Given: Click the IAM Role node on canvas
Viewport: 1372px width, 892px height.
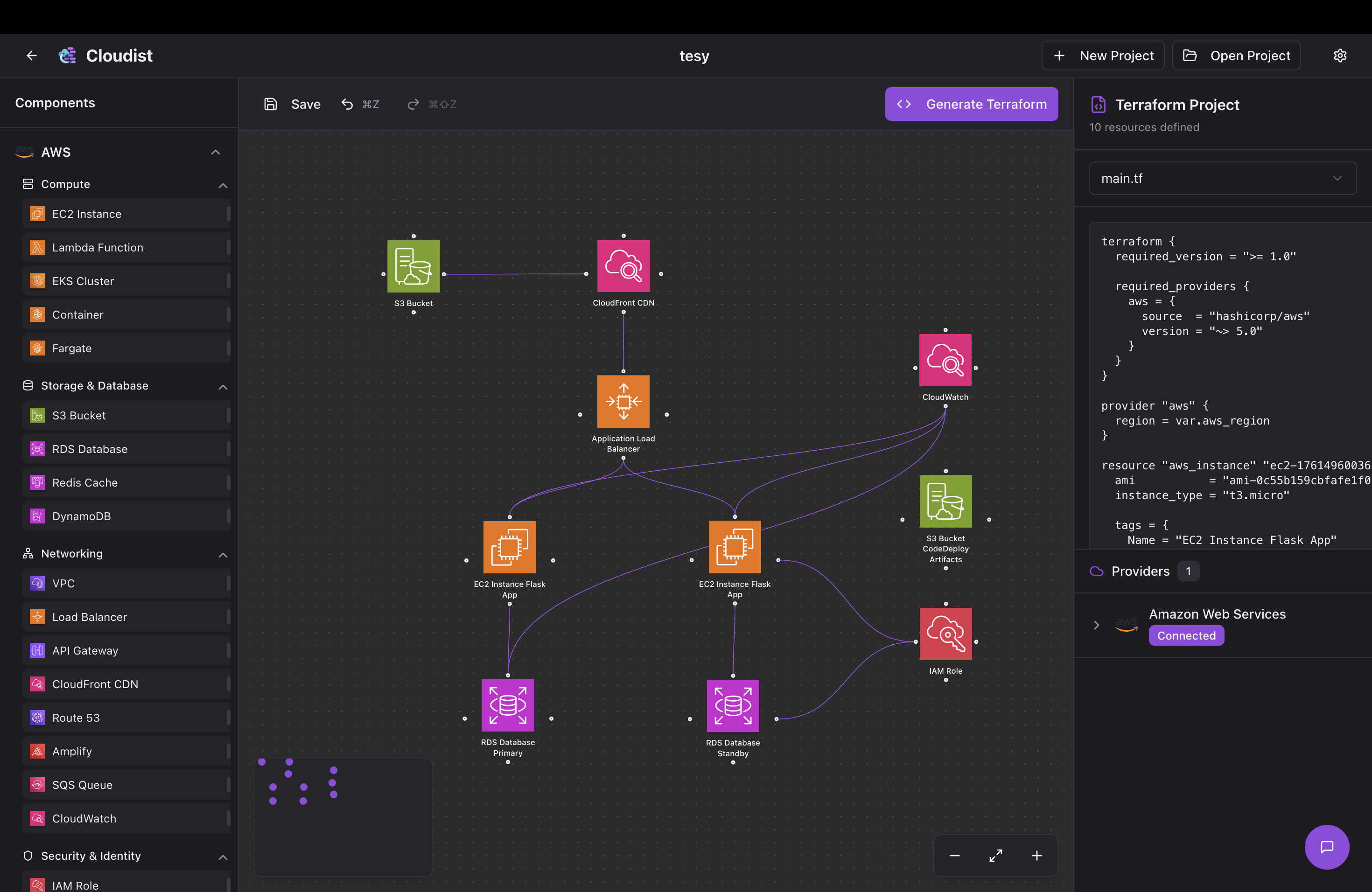Looking at the screenshot, I should 945,634.
